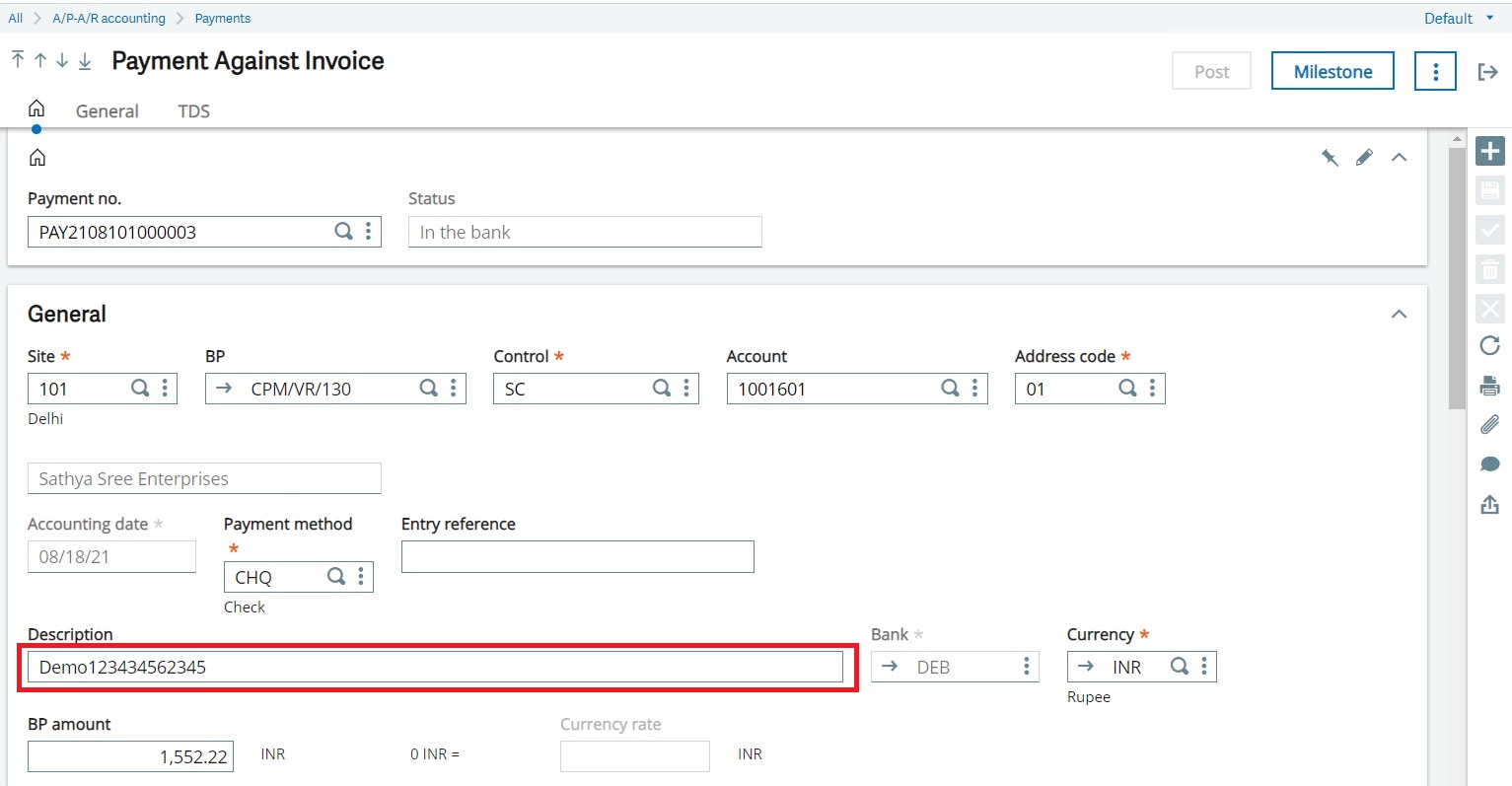
Task: Switch to the General tab
Action: point(108,111)
